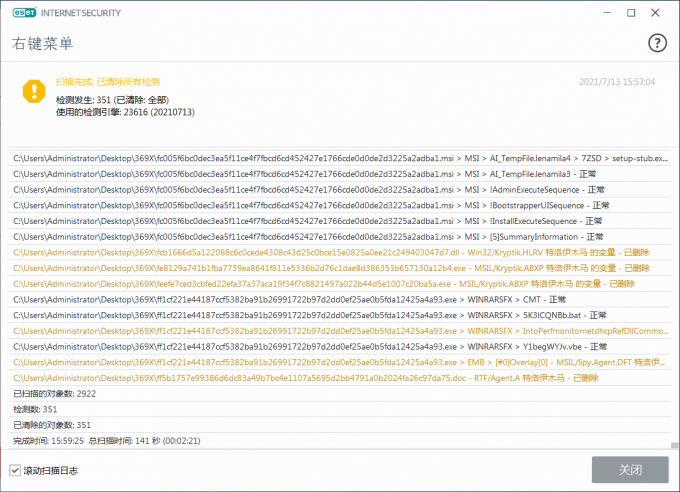This screenshot has width=680, height=492.
Task: Select the Win32/Kryptik.HLRV detection row
Action: click(340, 253)
